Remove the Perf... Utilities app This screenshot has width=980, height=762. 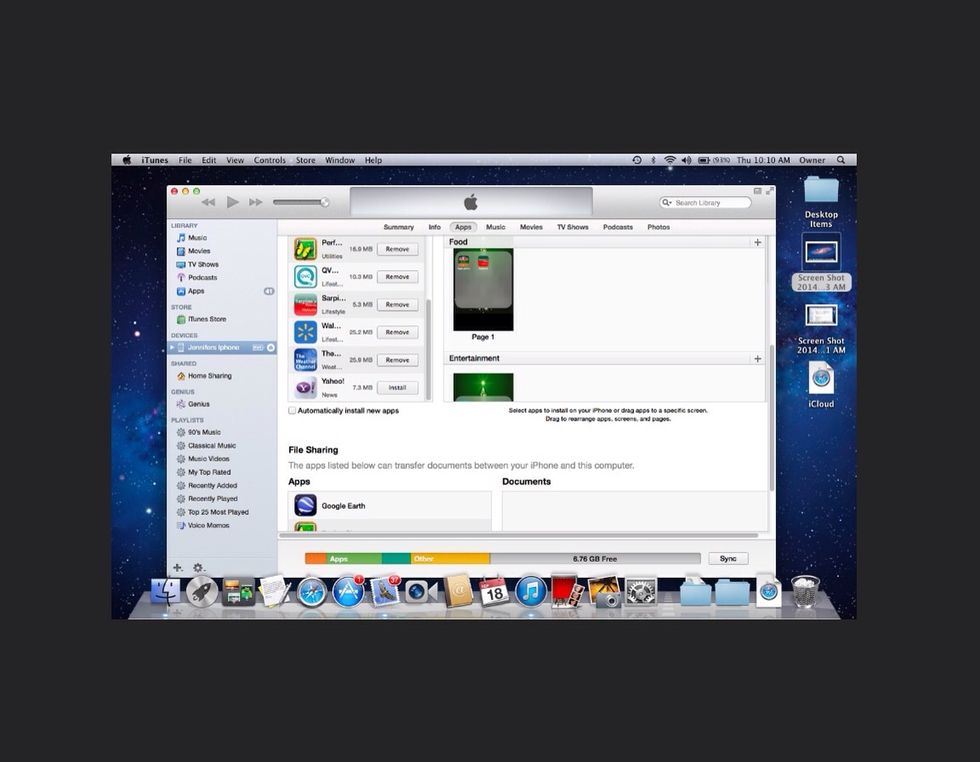point(398,249)
